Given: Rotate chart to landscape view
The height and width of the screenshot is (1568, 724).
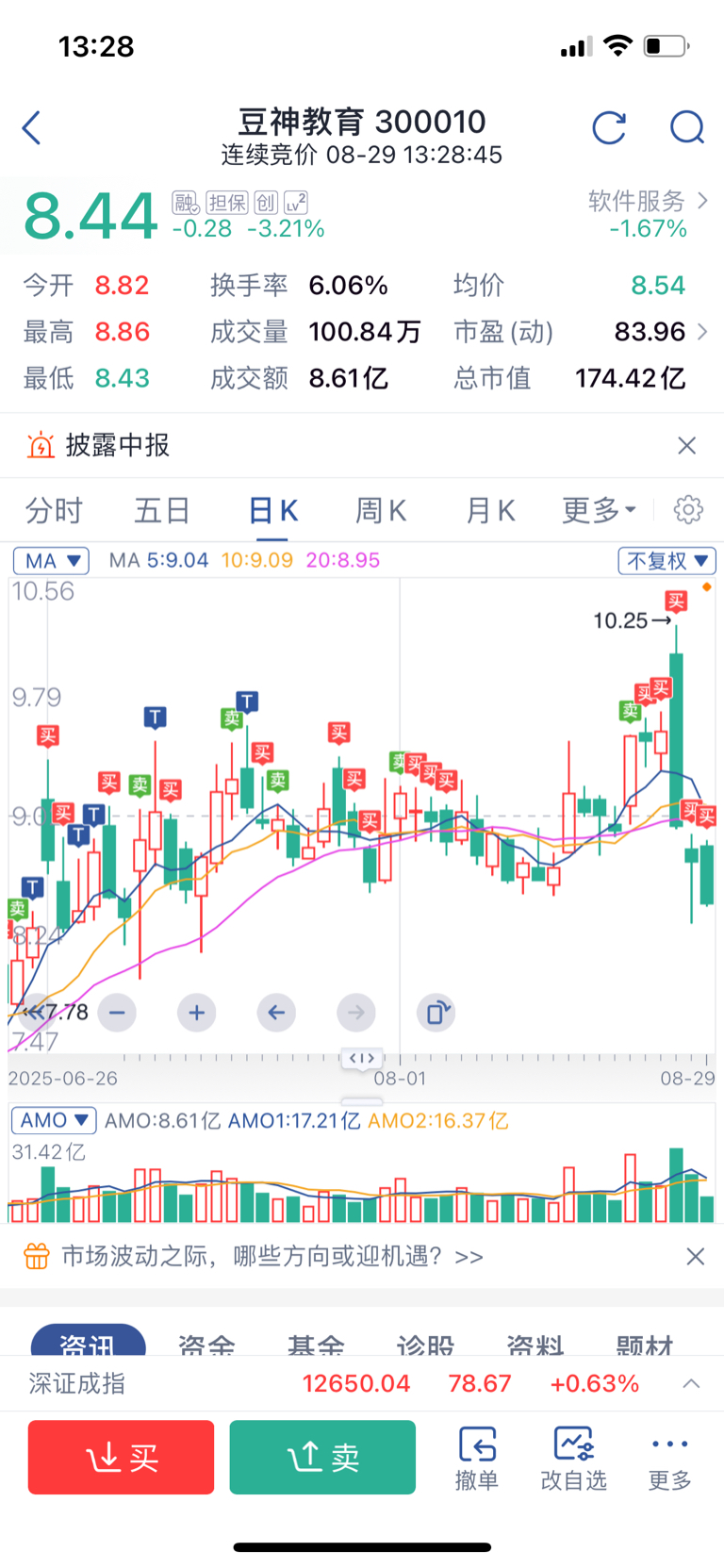Looking at the screenshot, I should [x=436, y=1013].
